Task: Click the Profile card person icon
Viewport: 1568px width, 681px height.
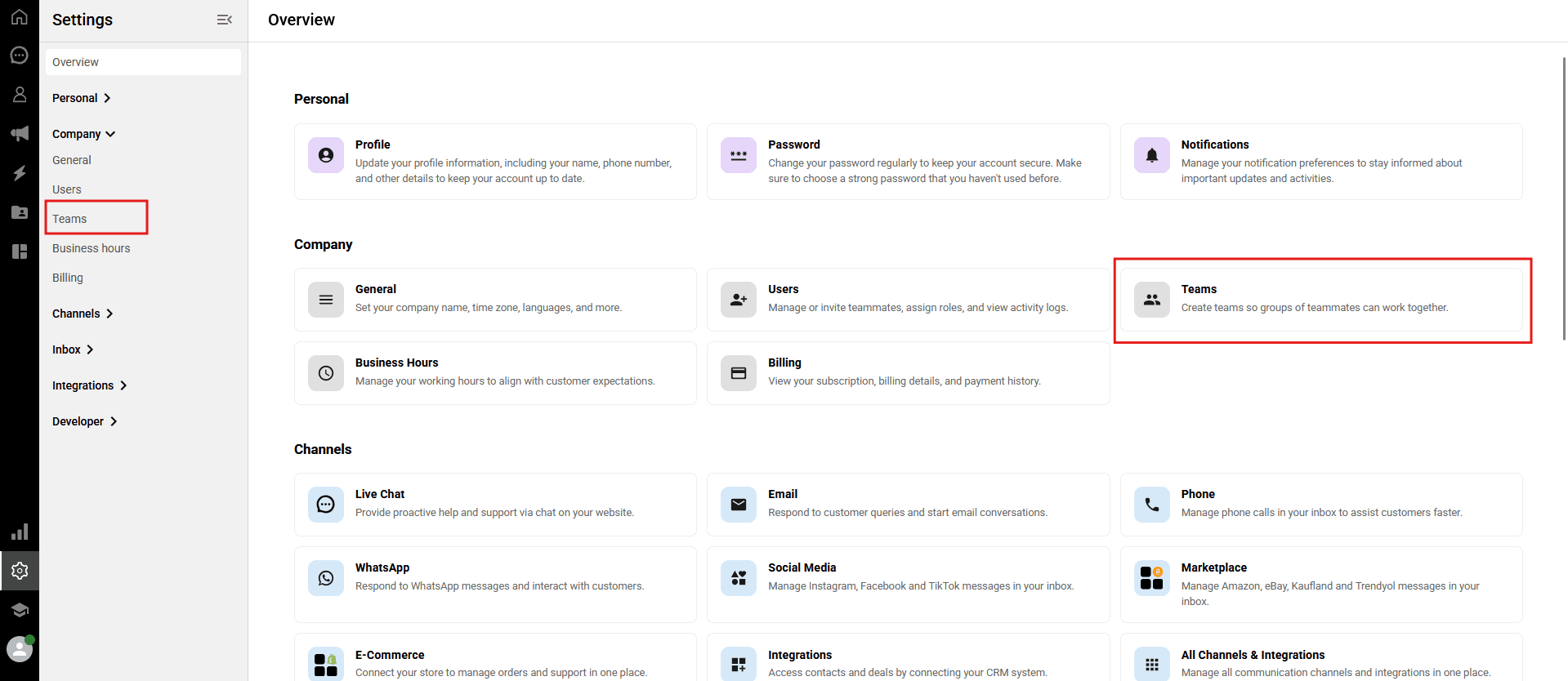Action: (x=326, y=155)
